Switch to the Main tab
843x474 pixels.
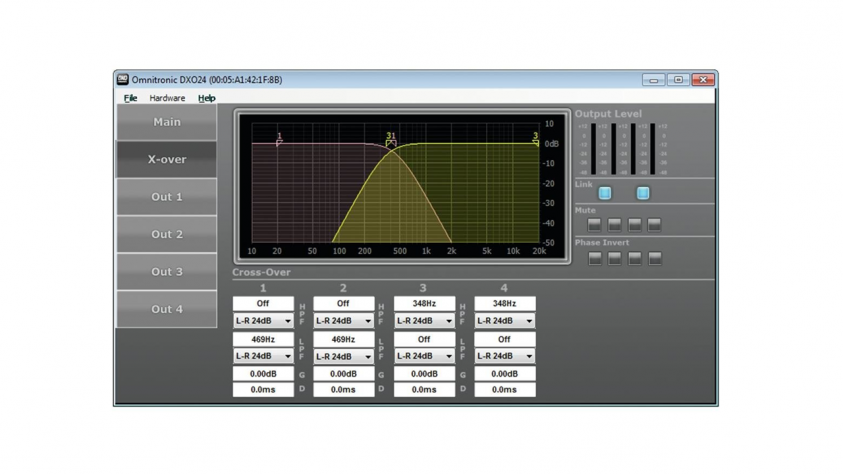167,122
